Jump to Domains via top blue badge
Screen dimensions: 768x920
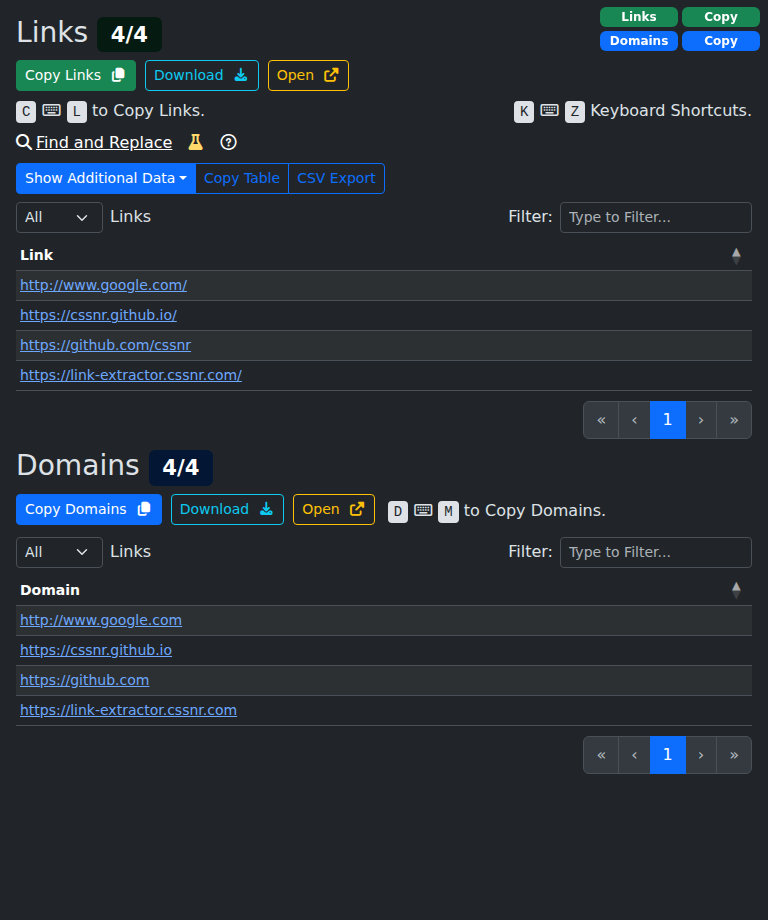(638, 41)
